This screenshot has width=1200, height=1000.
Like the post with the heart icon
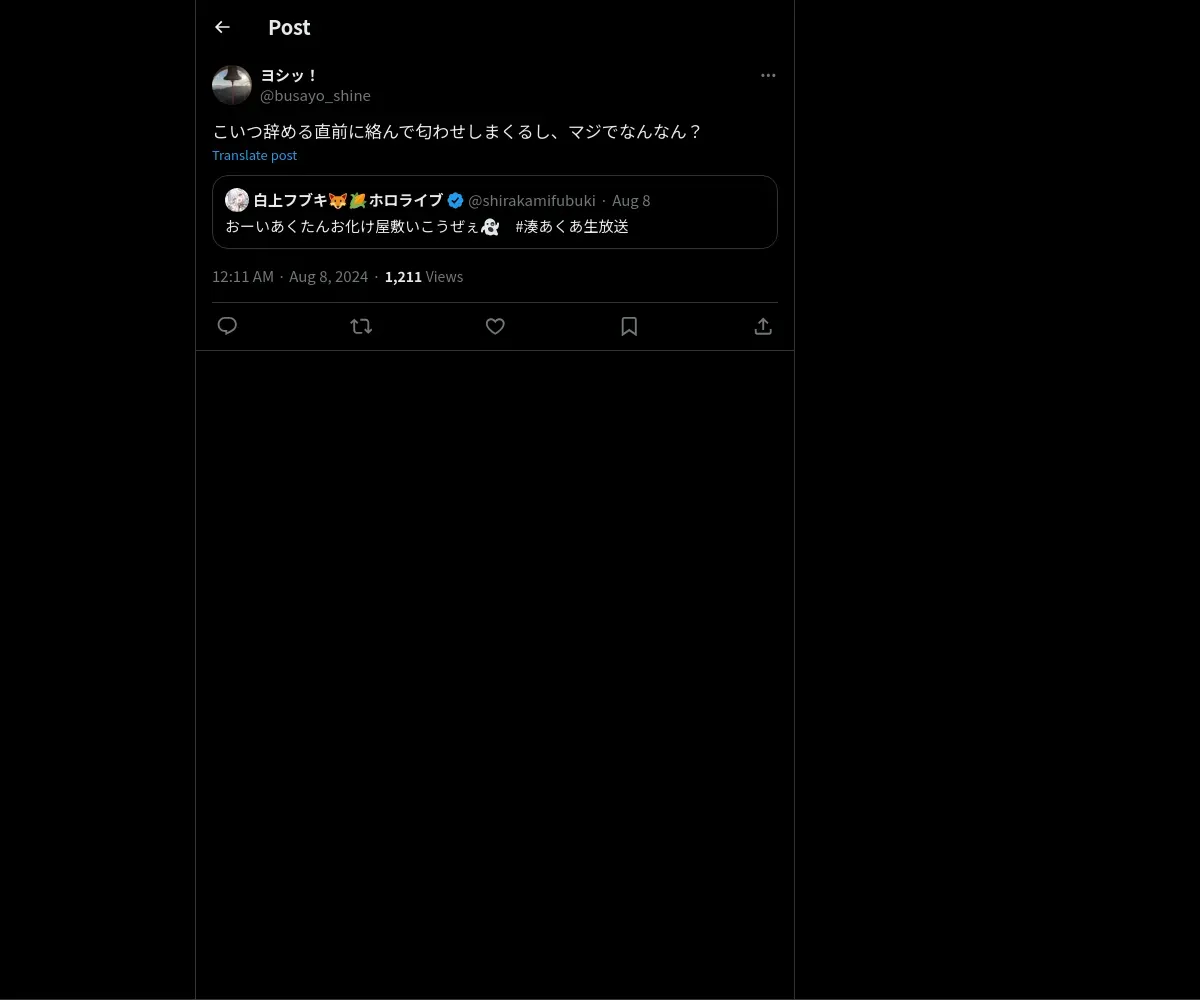(495, 326)
